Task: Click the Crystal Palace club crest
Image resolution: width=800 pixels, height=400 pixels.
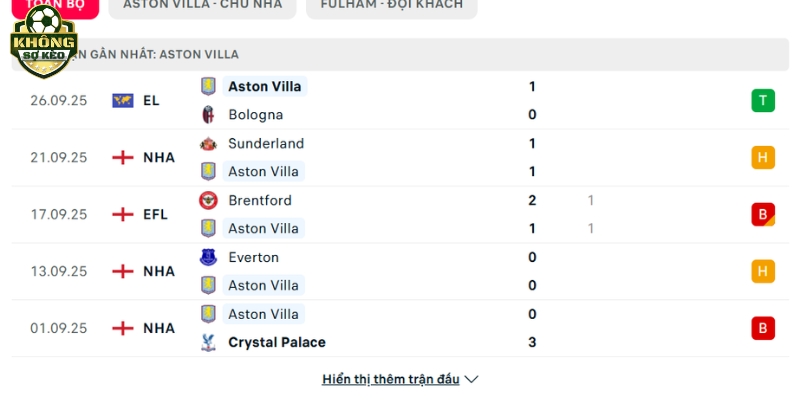Action: tap(208, 342)
